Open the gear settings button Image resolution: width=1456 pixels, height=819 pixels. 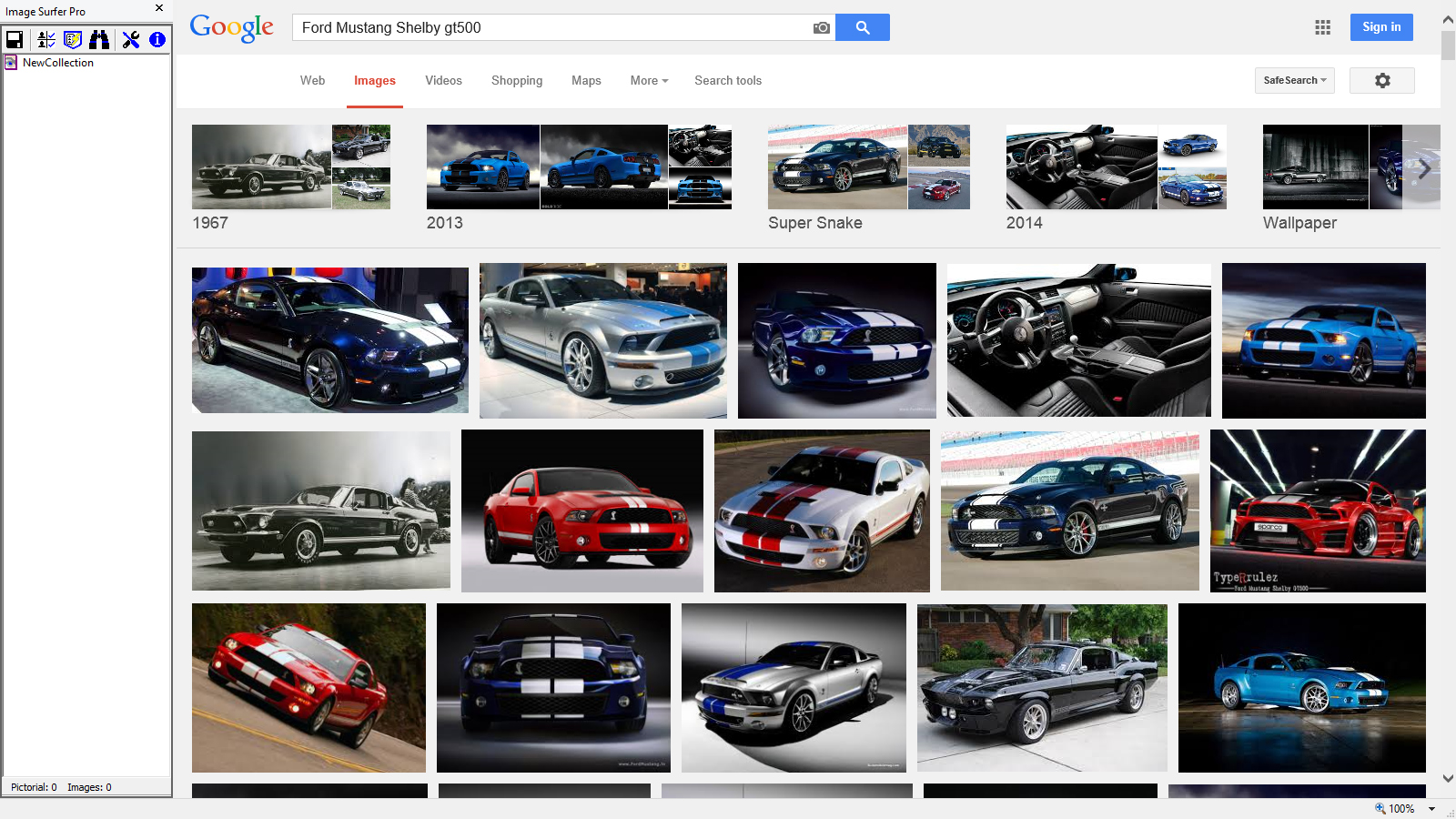pos(1382,80)
